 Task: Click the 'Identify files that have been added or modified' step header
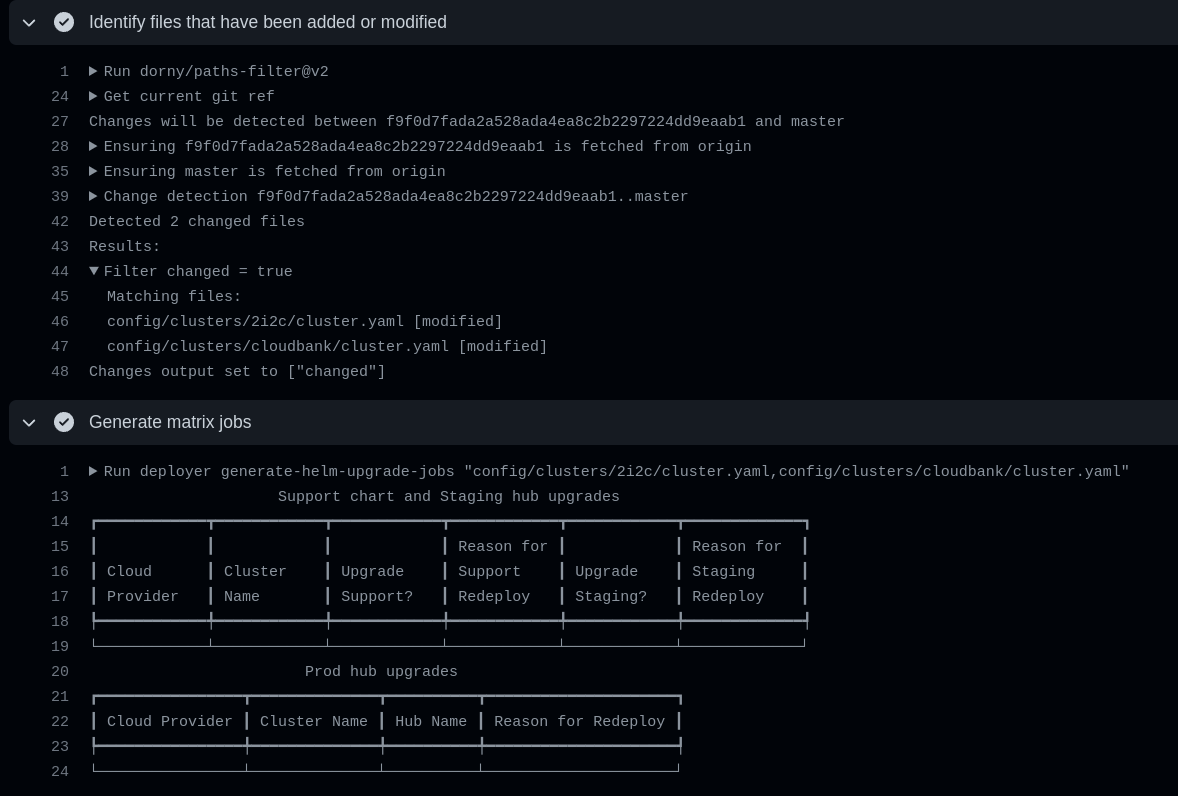click(x=268, y=22)
